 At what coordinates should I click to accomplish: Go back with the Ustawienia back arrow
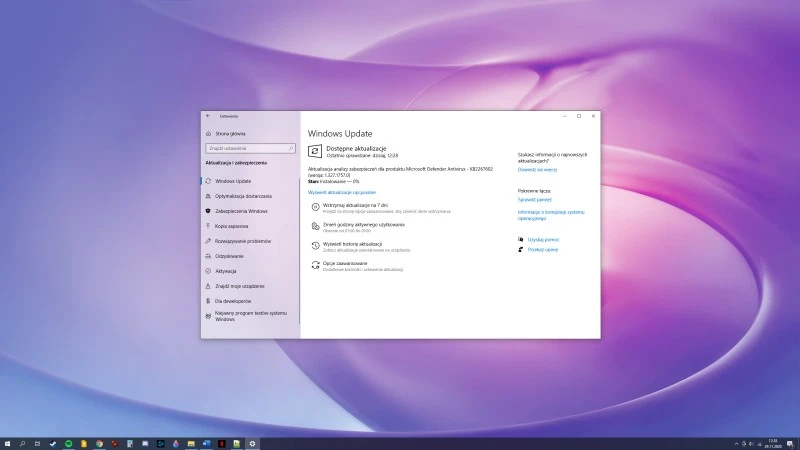coord(208,116)
